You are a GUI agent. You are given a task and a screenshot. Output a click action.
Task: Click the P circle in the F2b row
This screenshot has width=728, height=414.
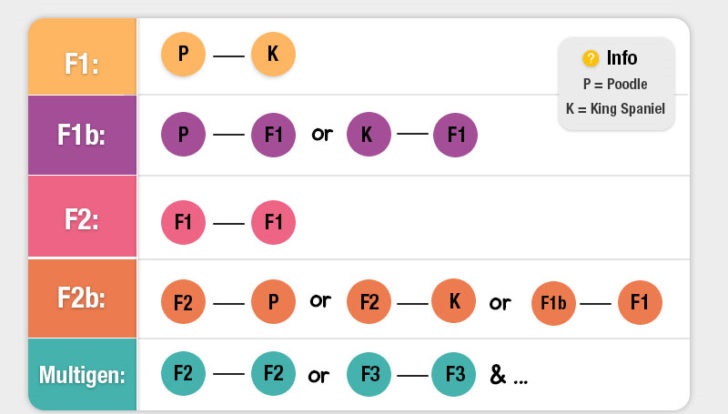coord(273,302)
